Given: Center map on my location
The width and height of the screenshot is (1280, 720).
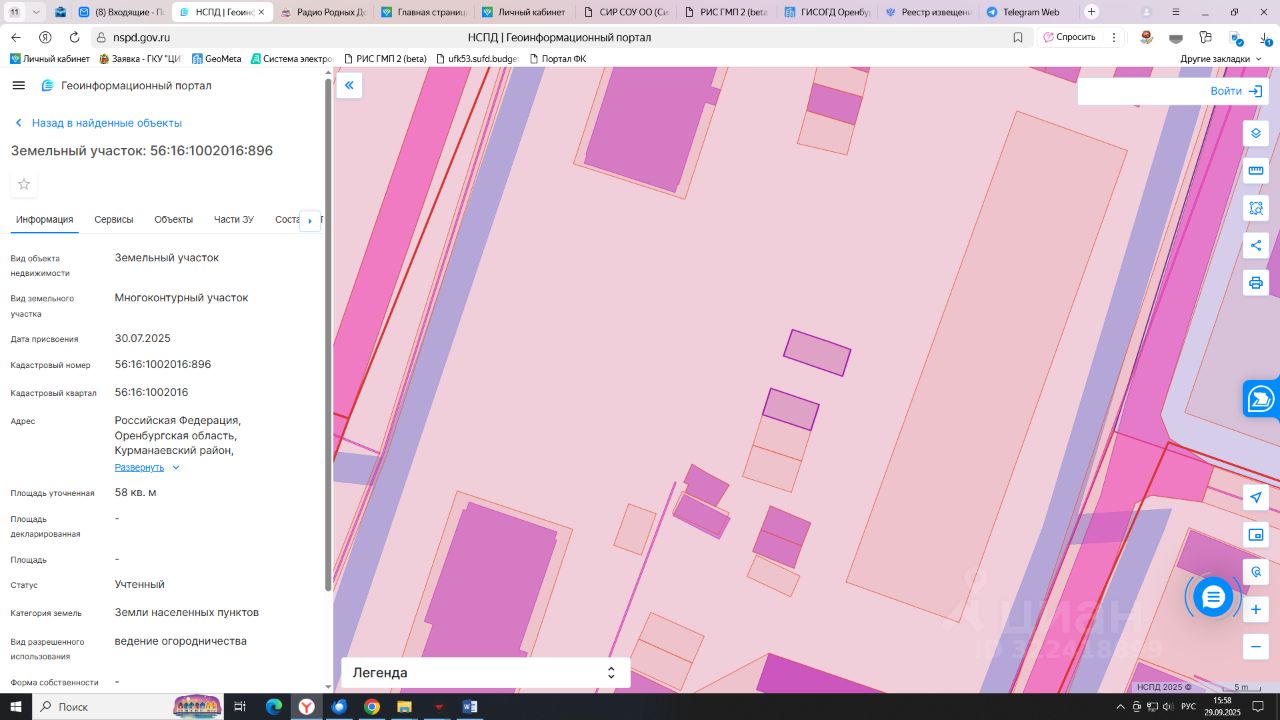Looking at the screenshot, I should pyautogui.click(x=1256, y=498).
